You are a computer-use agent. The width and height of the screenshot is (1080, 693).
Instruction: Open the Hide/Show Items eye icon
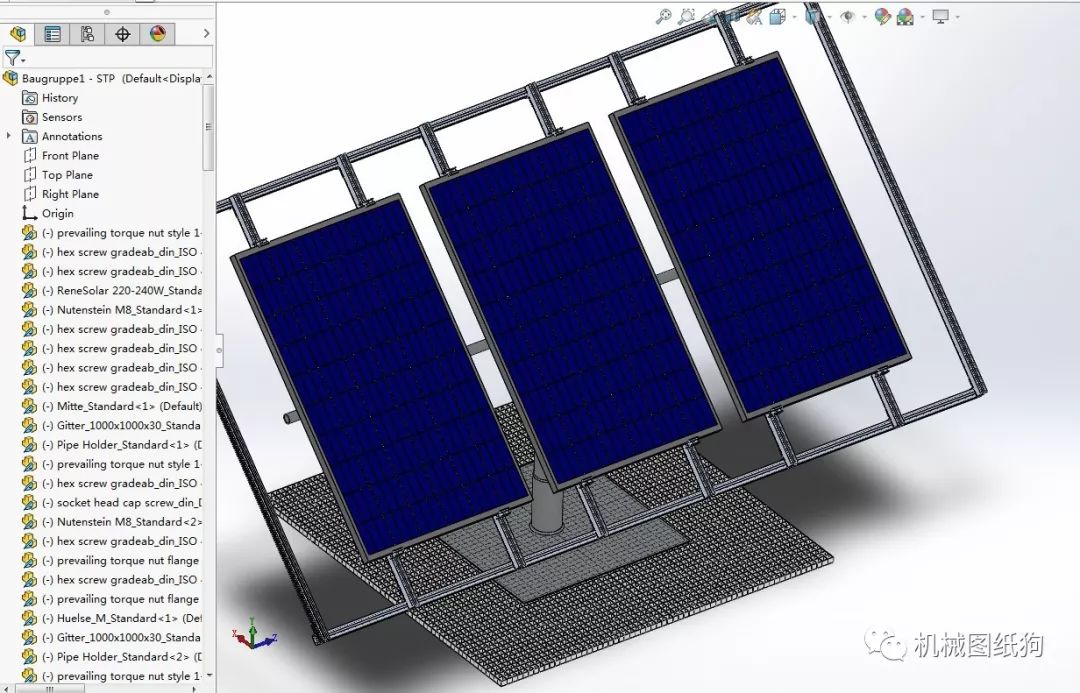click(849, 16)
